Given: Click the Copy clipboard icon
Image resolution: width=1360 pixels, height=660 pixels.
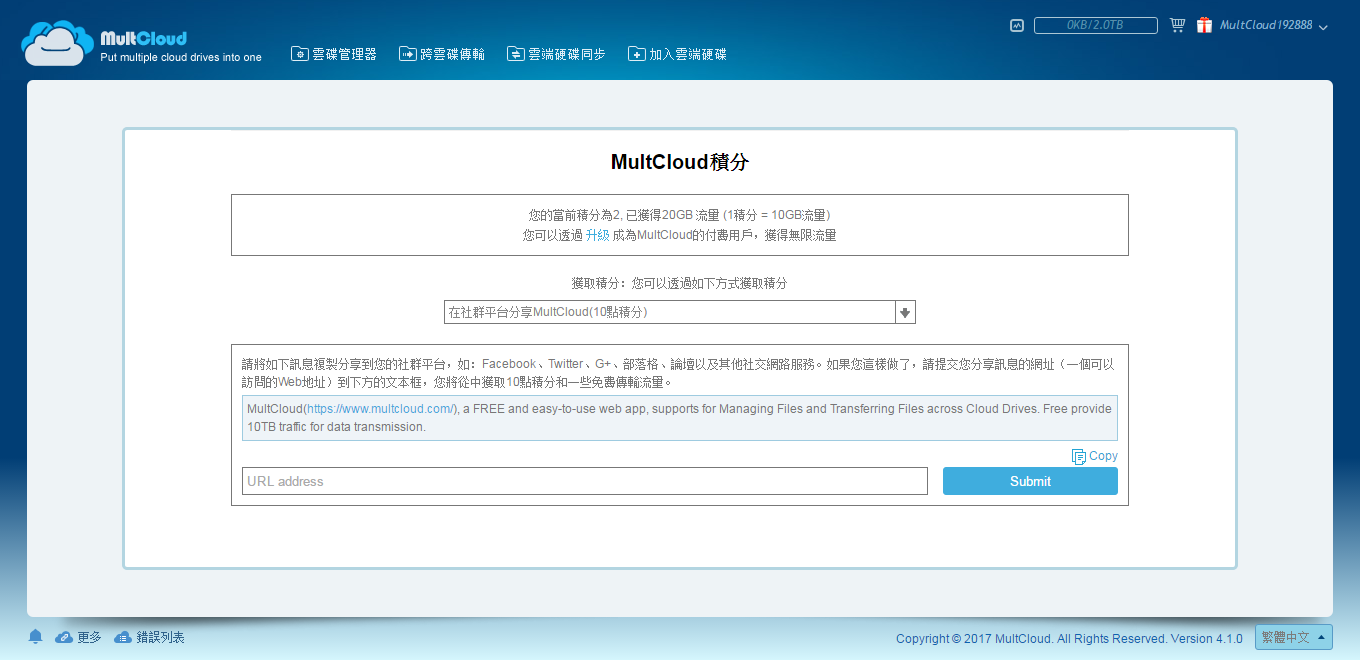Looking at the screenshot, I should [x=1078, y=456].
